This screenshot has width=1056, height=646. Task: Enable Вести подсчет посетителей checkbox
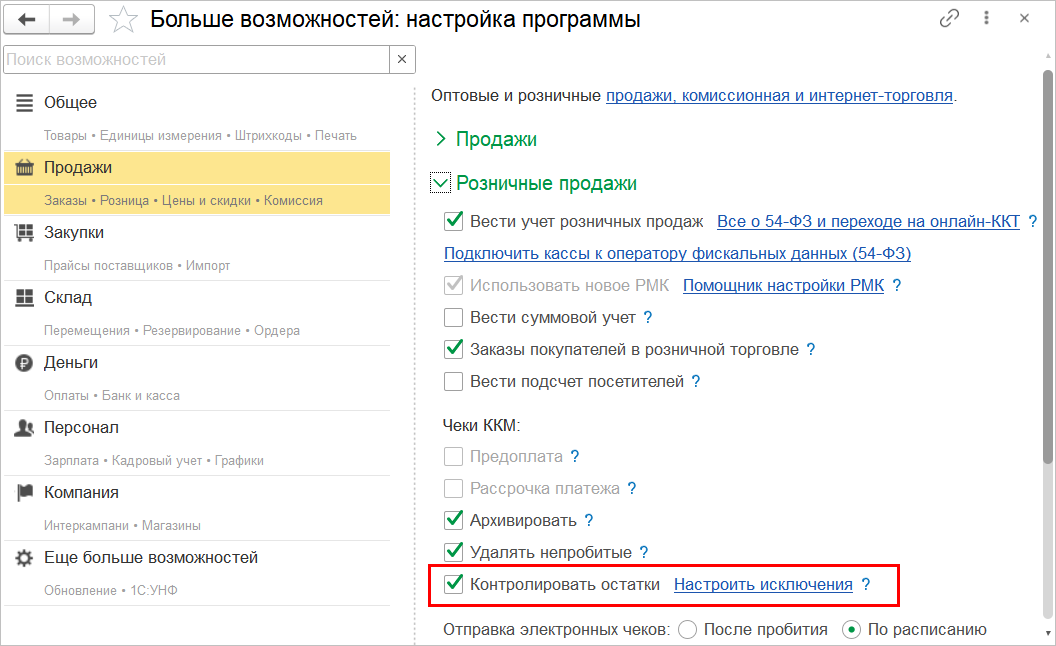tap(454, 382)
